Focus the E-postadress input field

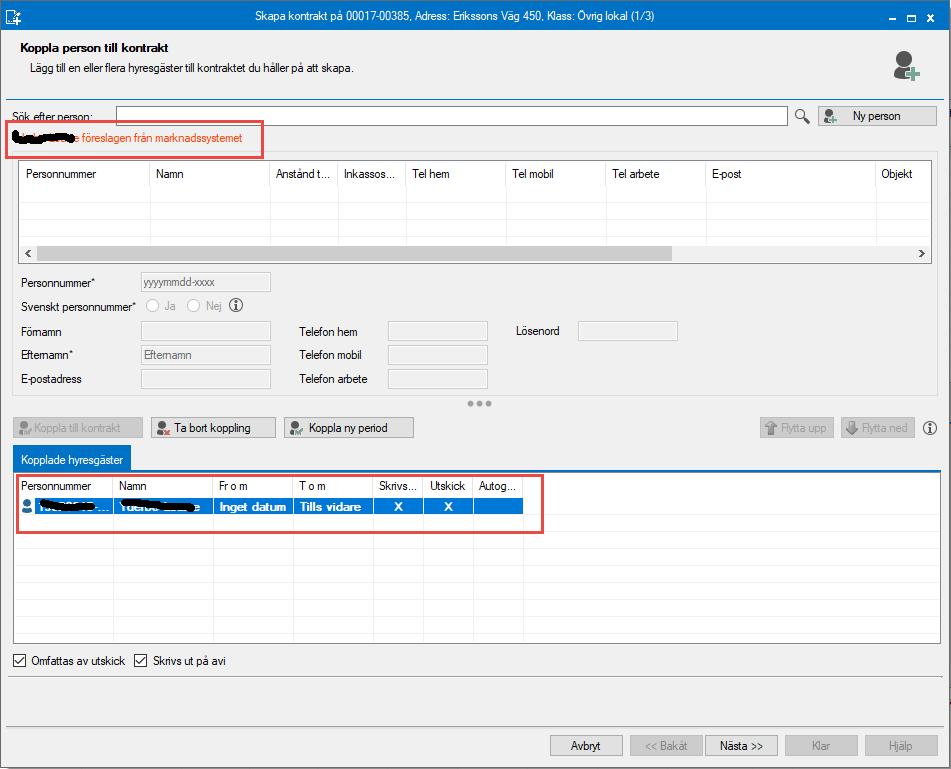click(x=206, y=379)
